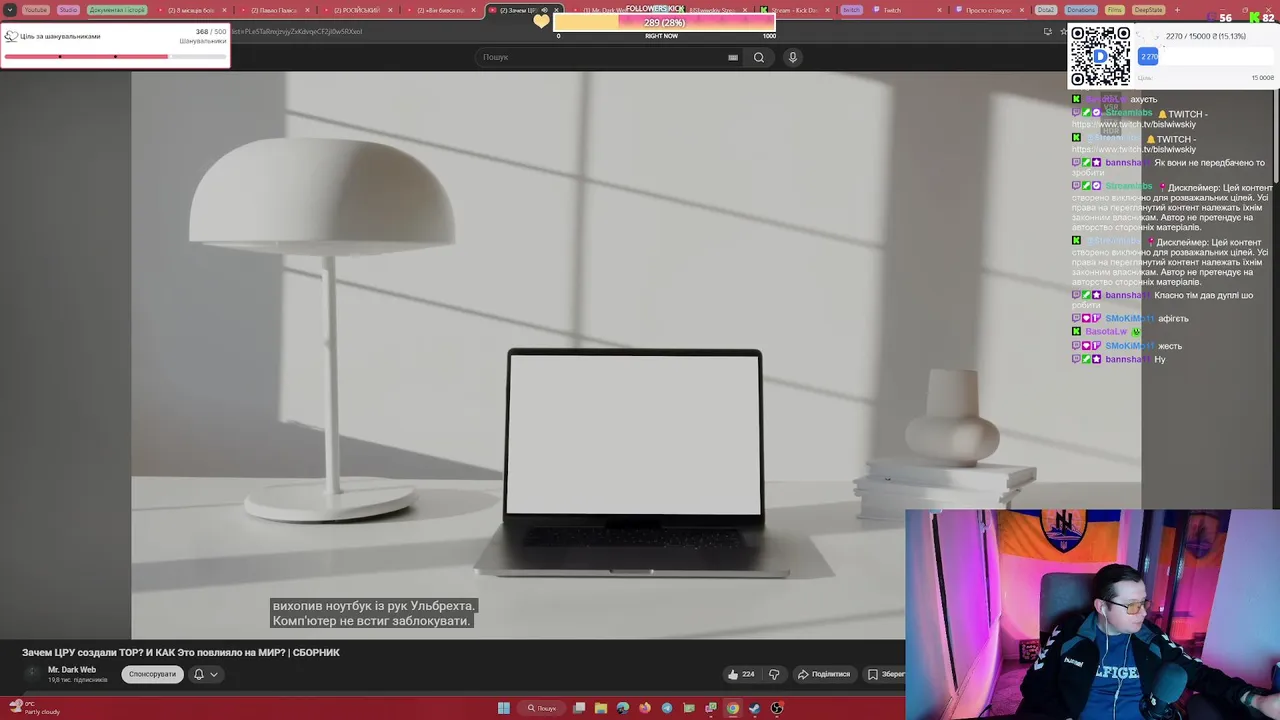Open Telegram from the taskbar
The image size is (1280, 720).
667,708
